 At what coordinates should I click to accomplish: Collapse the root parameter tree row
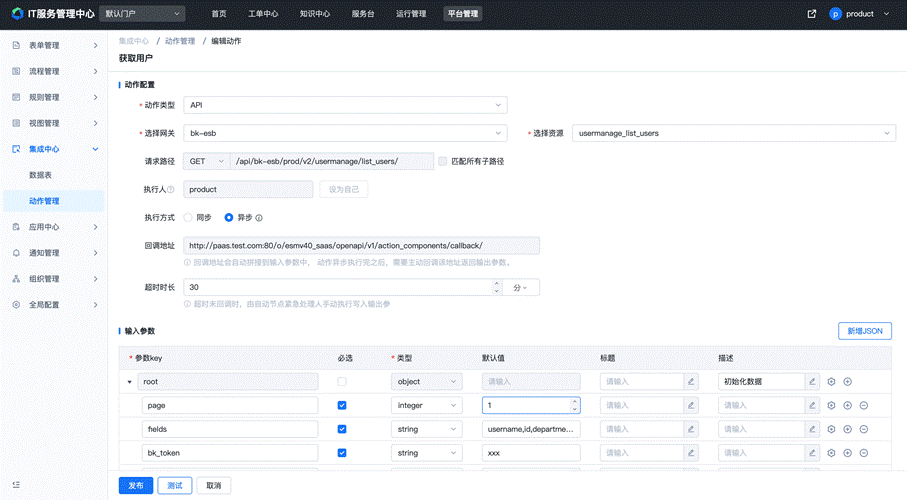130,382
